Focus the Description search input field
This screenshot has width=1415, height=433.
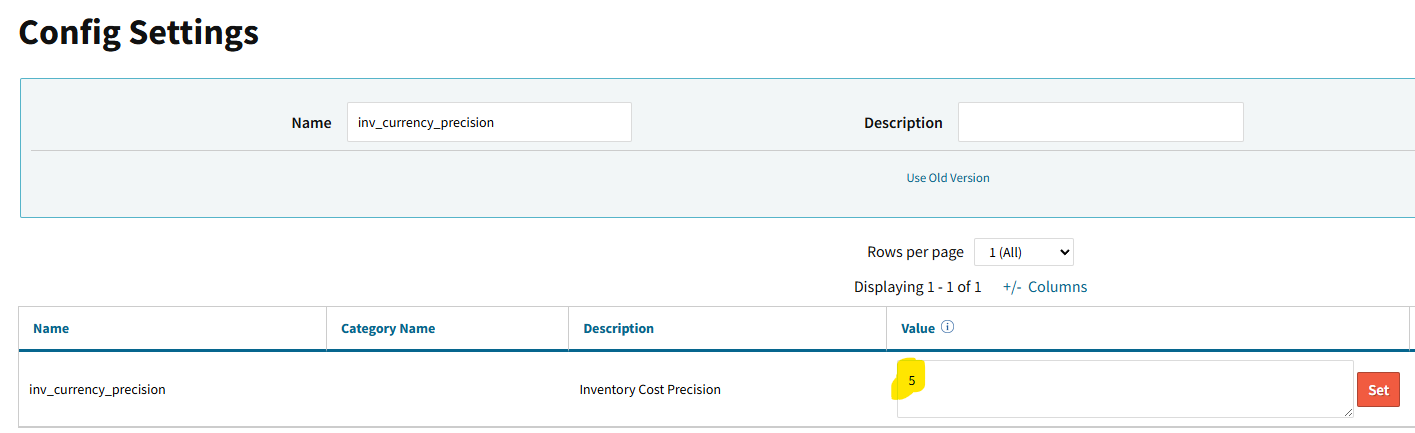(x=1101, y=122)
